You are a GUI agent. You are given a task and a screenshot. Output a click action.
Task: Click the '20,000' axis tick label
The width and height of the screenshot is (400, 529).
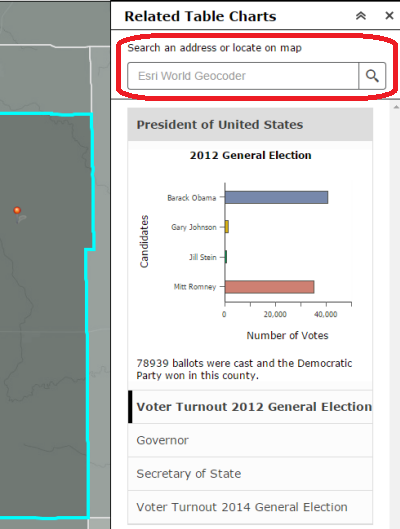275,314
